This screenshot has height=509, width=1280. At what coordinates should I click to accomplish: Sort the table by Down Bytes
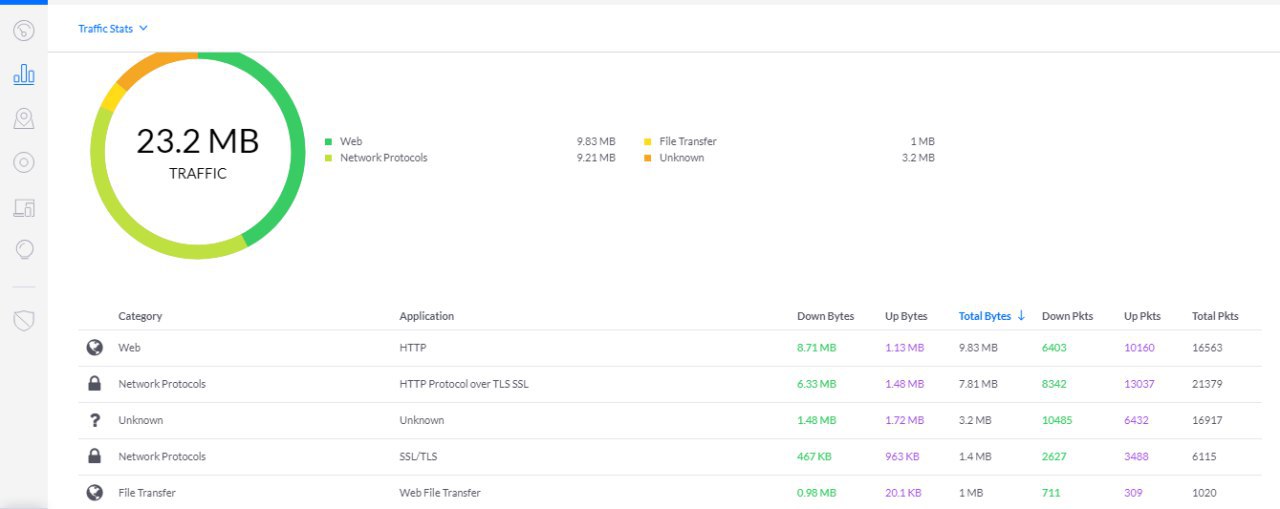pos(826,316)
